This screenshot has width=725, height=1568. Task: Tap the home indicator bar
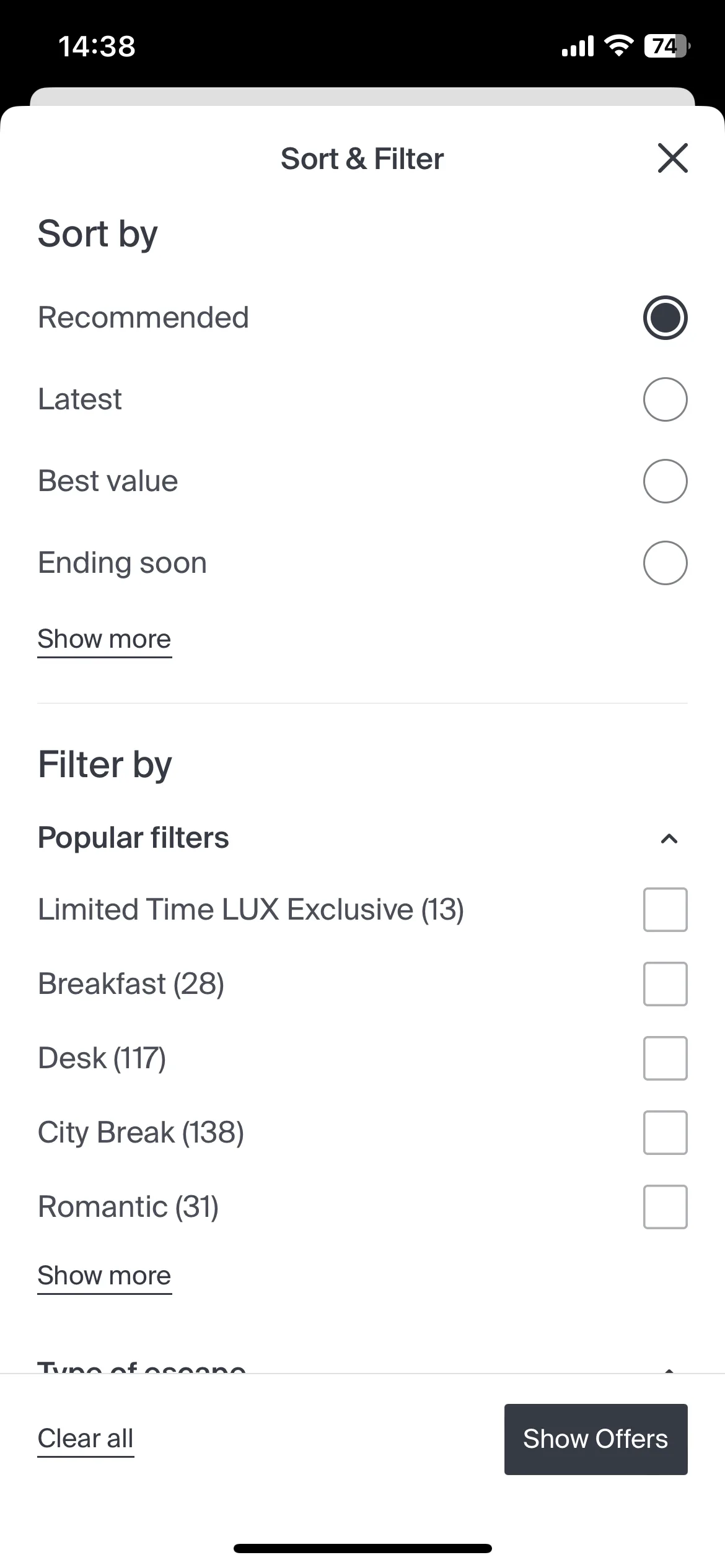click(x=362, y=1548)
